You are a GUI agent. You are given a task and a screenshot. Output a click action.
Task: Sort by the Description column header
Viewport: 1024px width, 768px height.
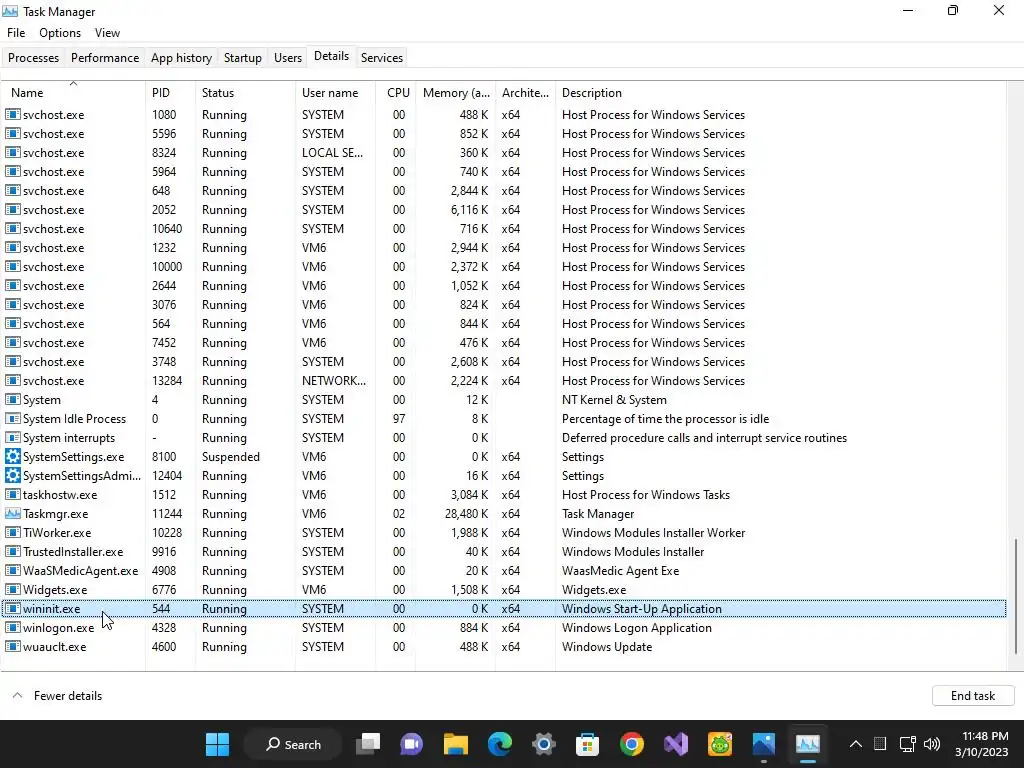[780, 93]
